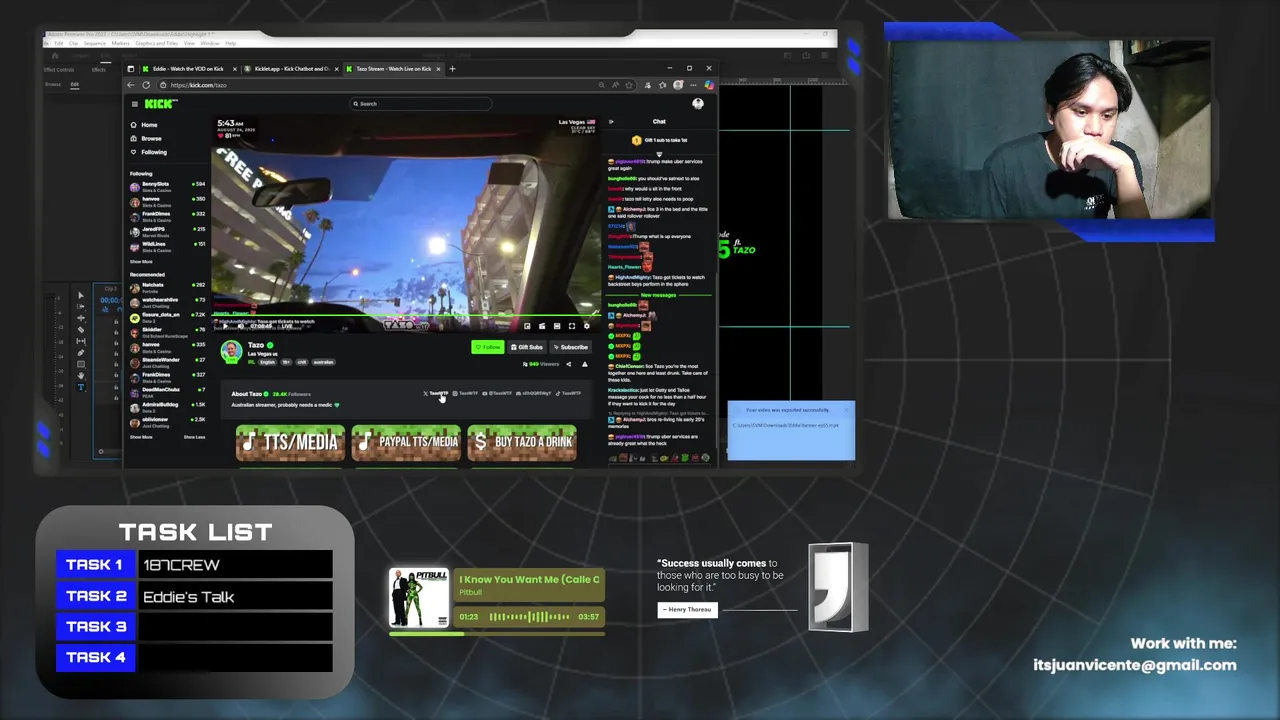Viewport: 1280px width, 720px height.
Task: Click the music player waveform progress
Action: tap(528, 617)
